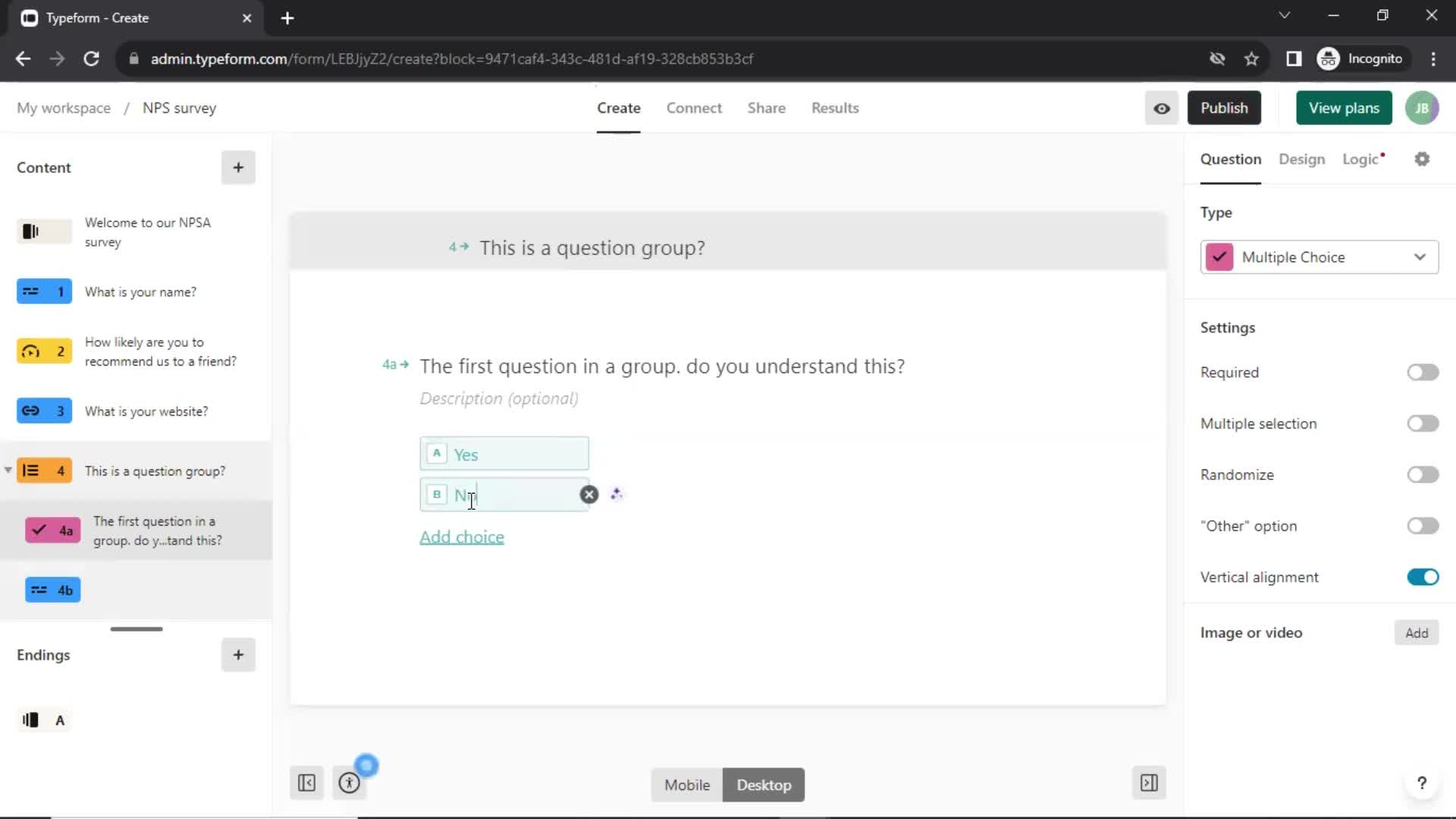The image size is (1456, 819).
Task: Open Chrome tab search chevron
Action: click(1284, 15)
